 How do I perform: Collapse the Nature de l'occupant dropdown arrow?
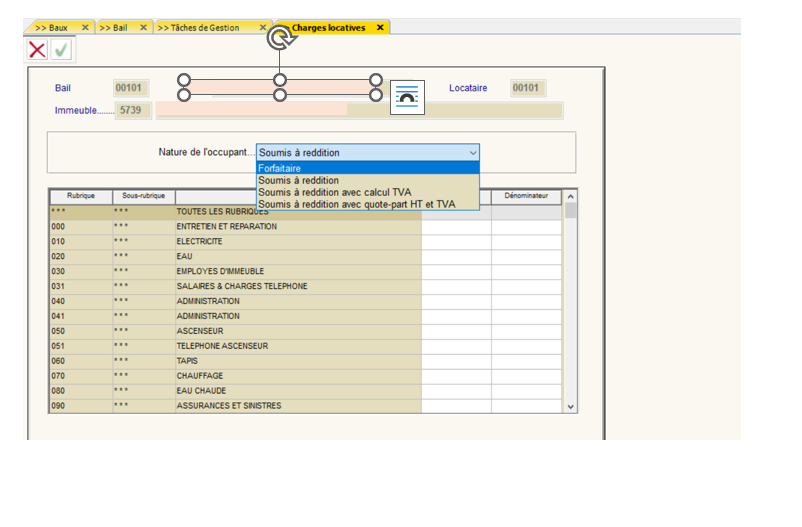[x=473, y=153]
